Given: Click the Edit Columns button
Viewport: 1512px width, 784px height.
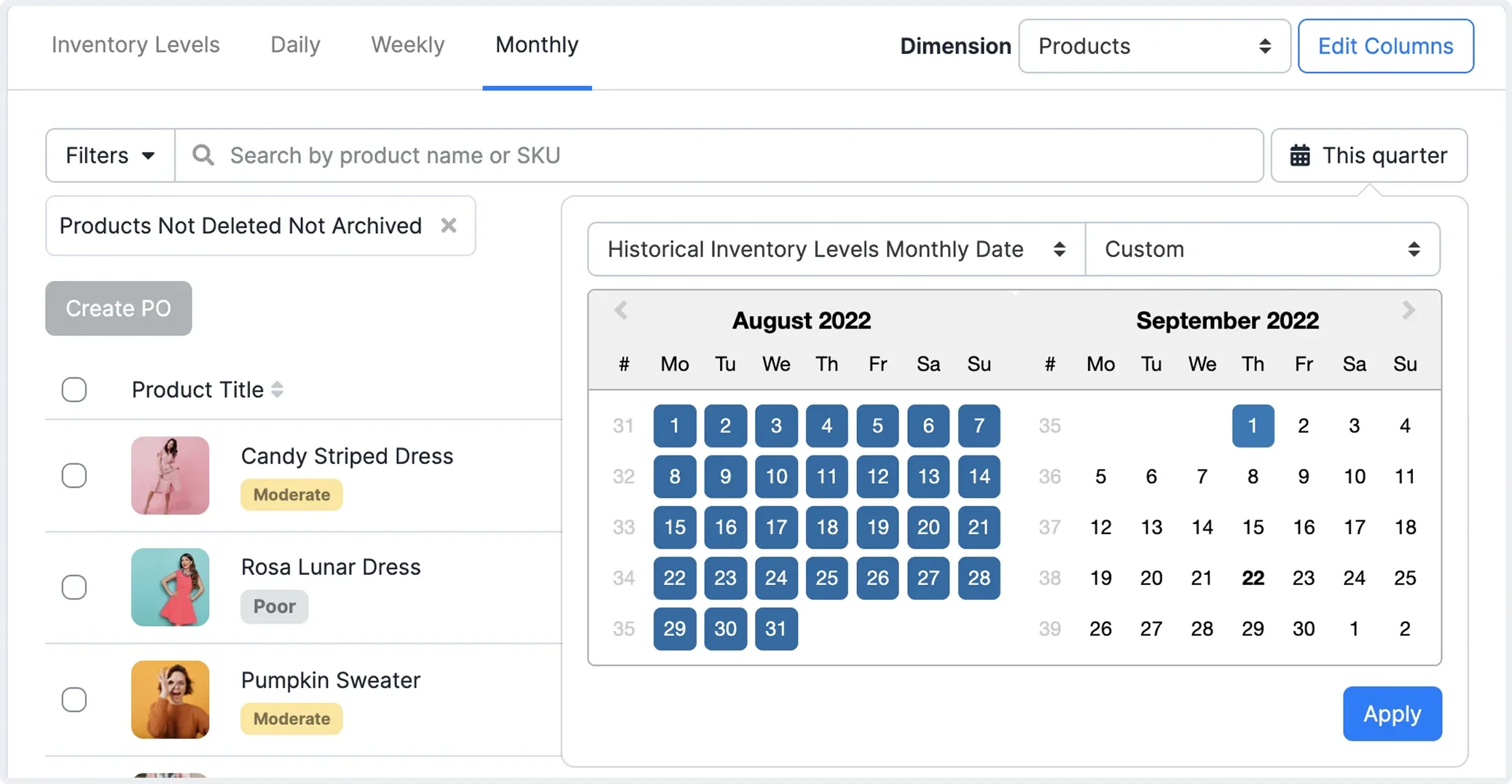Looking at the screenshot, I should click(x=1386, y=46).
